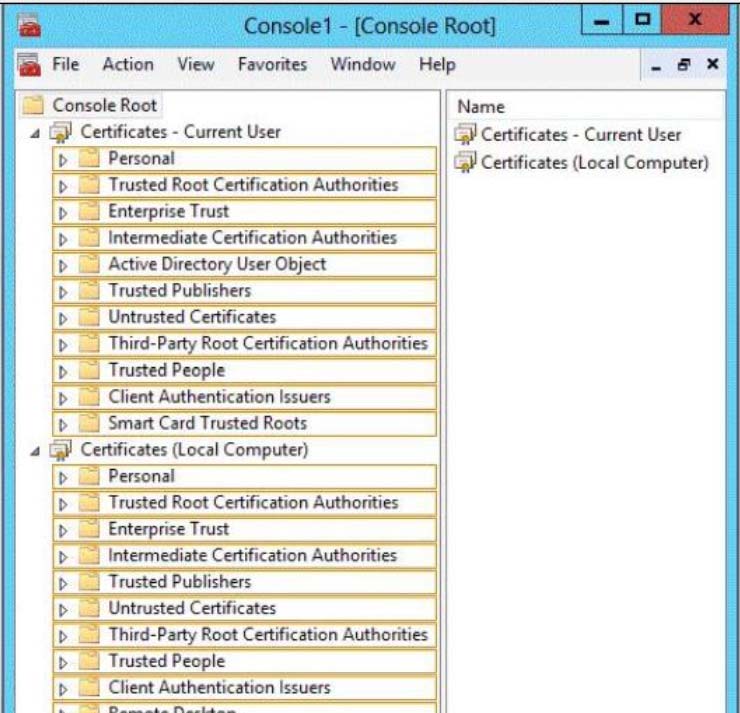This screenshot has width=740, height=713.
Task: Minimize the inner console child window
Action: click(656, 68)
